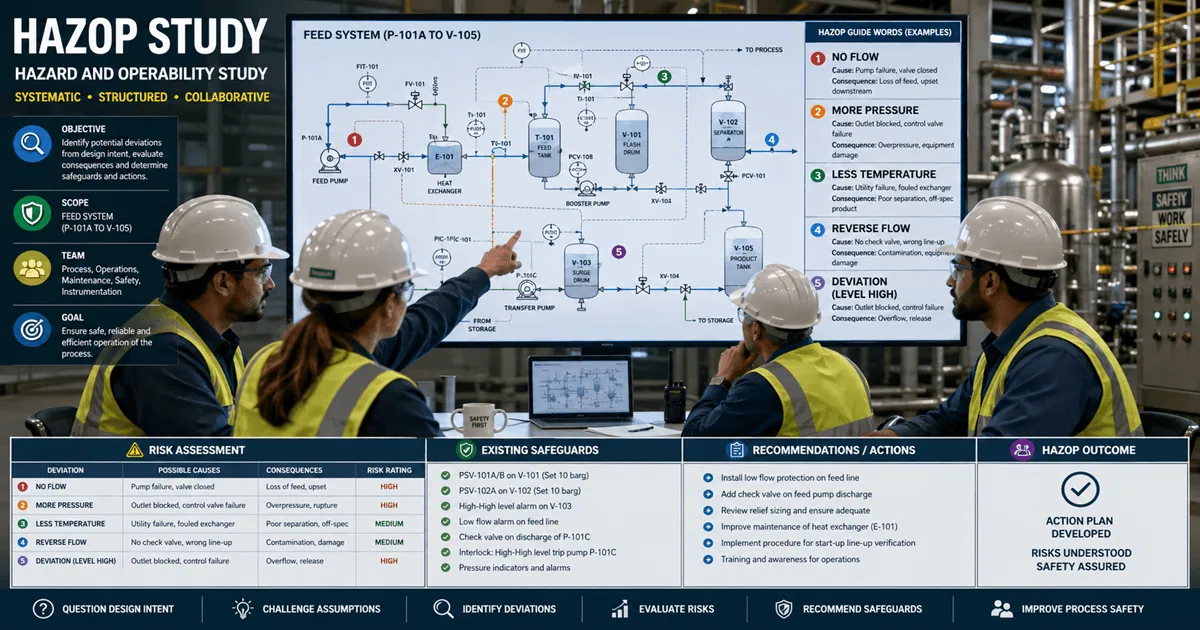This screenshot has height=630, width=1200.
Task: Click the green check beside PSV-102A on V-102
Action: pos(446,491)
